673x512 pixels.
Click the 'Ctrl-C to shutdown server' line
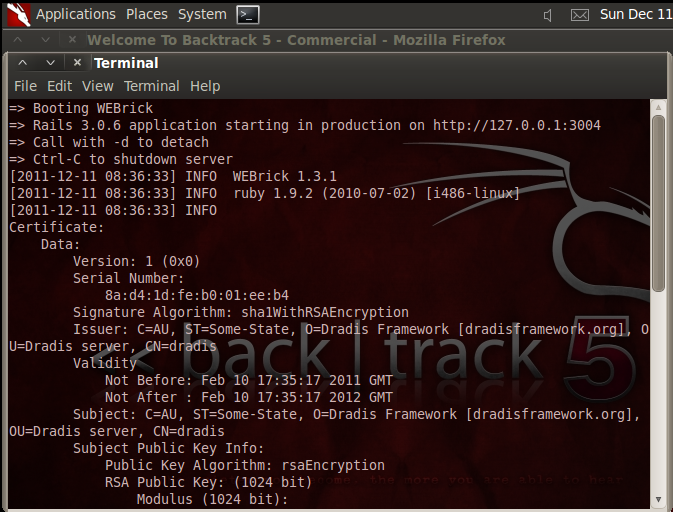tap(121, 159)
